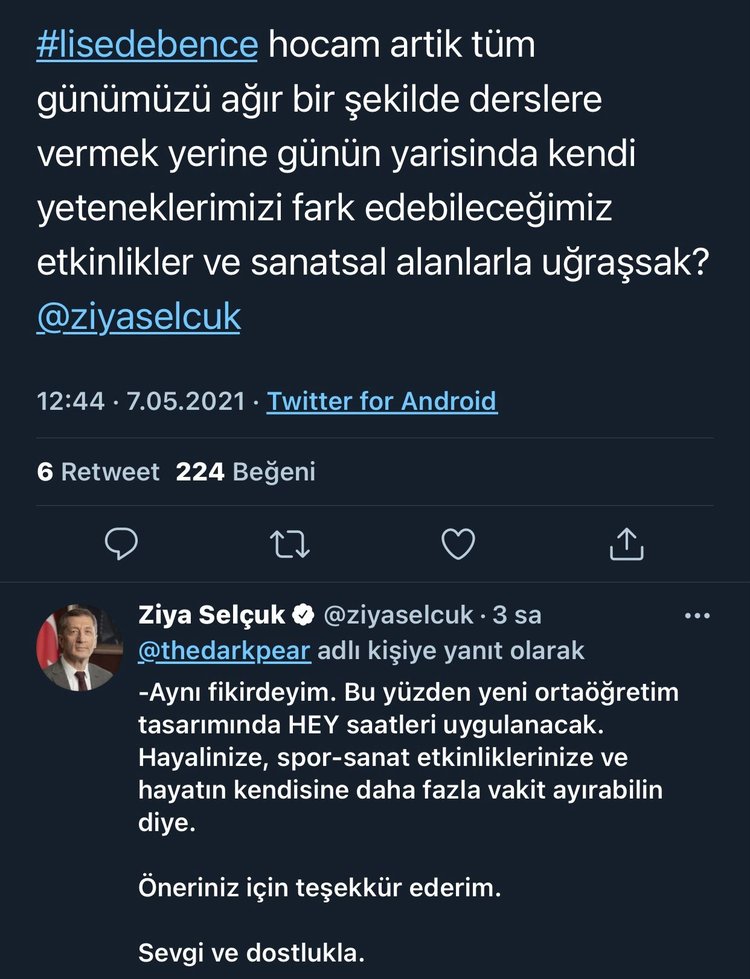The width and height of the screenshot is (750, 979).
Task: Open Ziya Selçuk's profile picture
Action: pos(79,647)
